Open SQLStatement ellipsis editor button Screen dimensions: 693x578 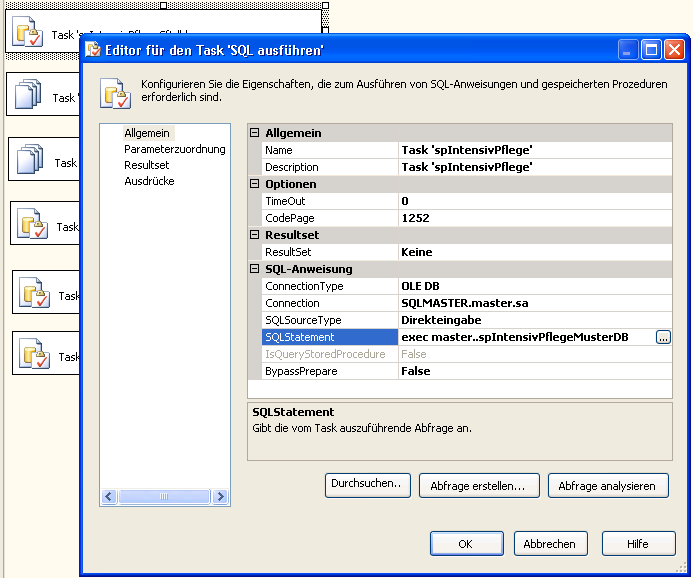tap(663, 338)
